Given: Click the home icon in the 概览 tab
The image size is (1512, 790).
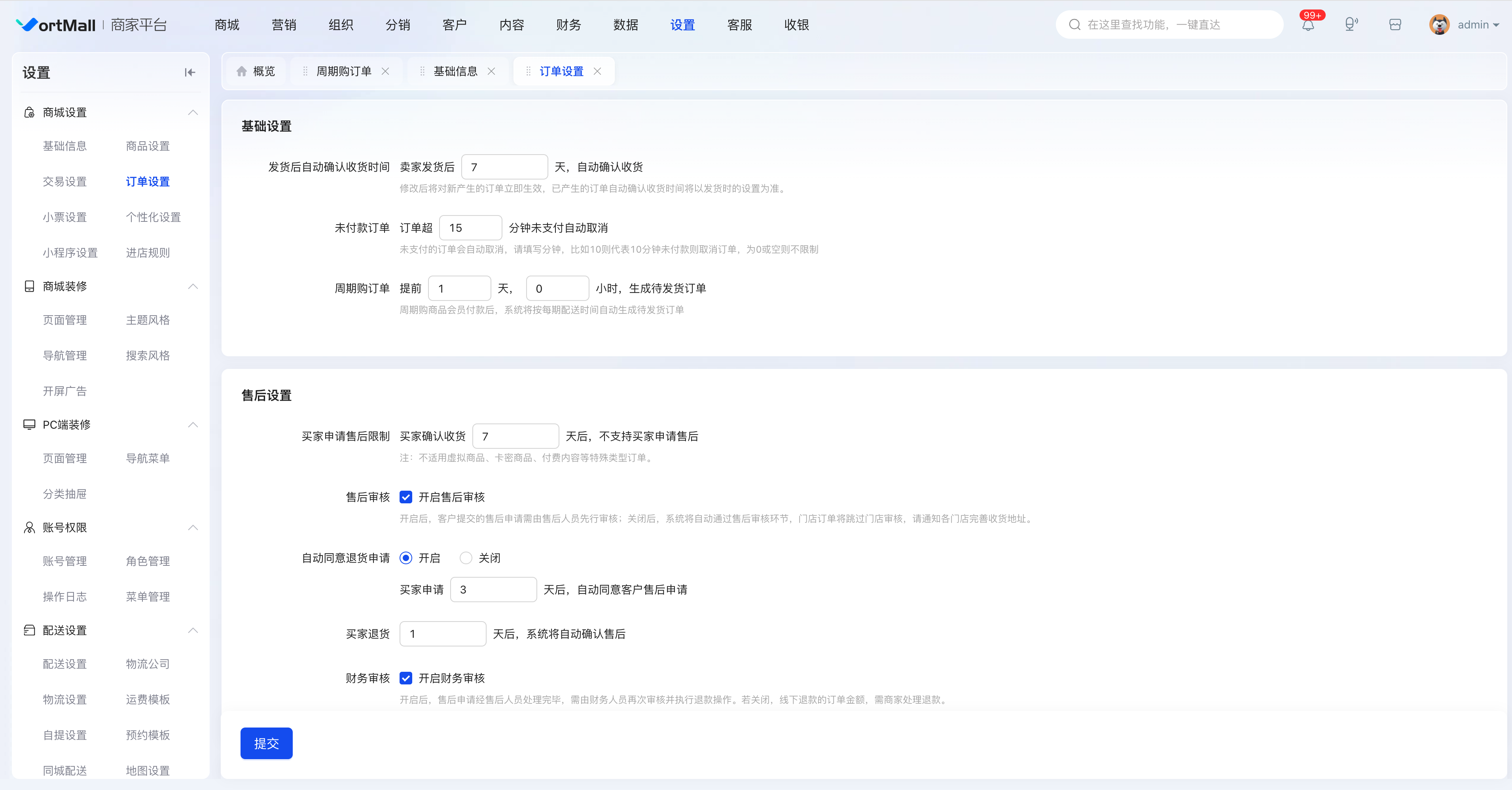Looking at the screenshot, I should [241, 71].
